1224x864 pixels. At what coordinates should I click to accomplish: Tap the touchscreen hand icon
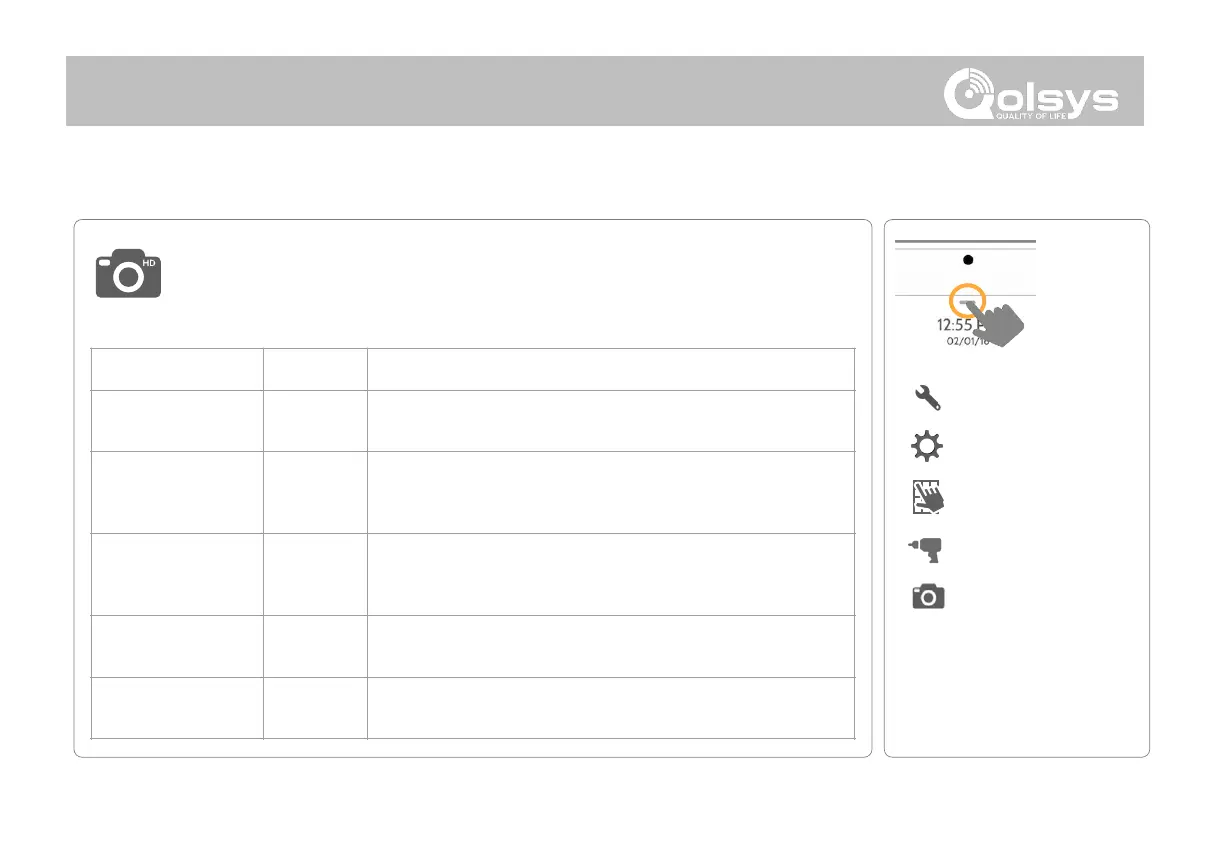click(928, 497)
